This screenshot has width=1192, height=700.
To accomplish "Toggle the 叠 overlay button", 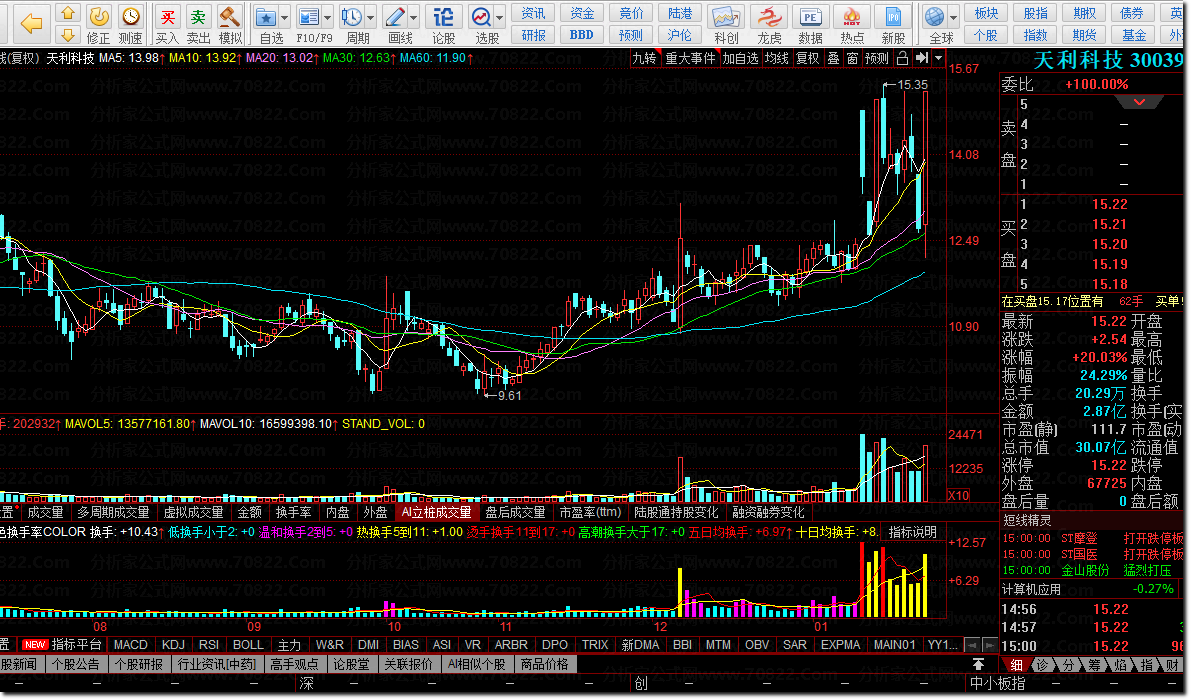I will pos(833,59).
